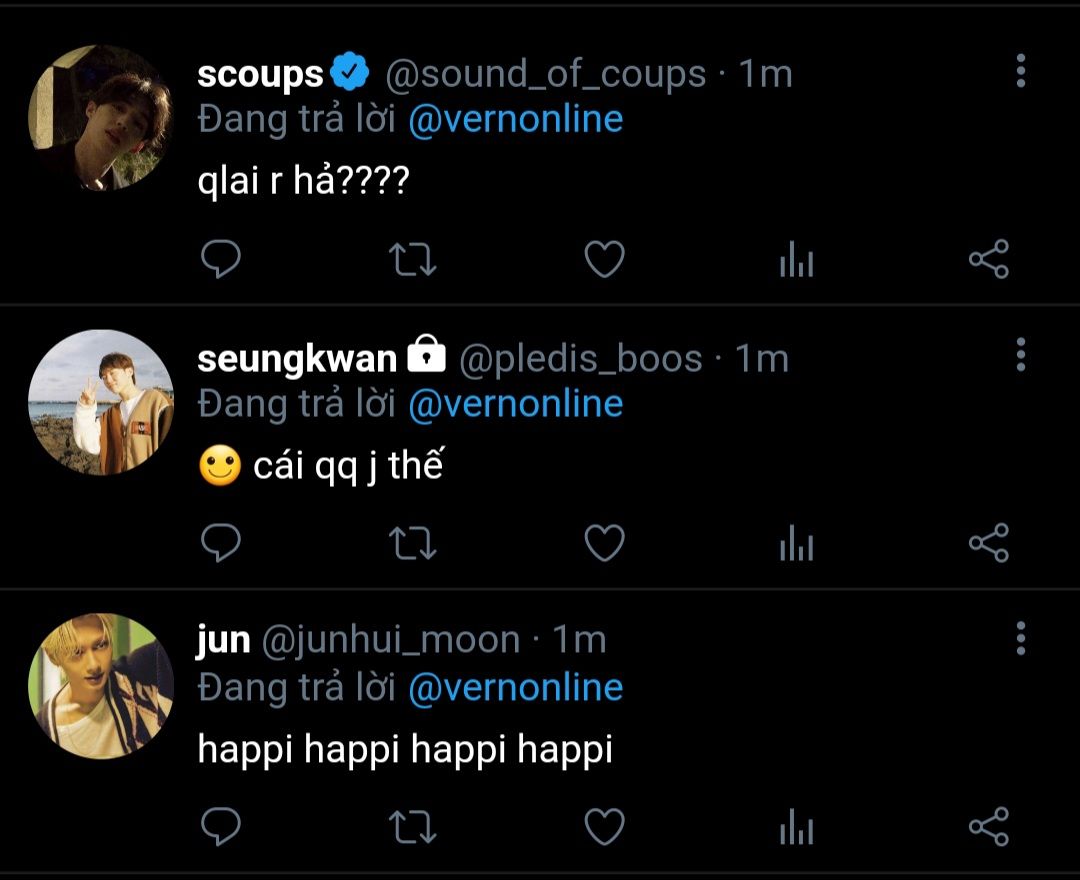Viewport: 1080px width, 880px height.
Task: Like the scoups tweet
Action: [x=604, y=260]
